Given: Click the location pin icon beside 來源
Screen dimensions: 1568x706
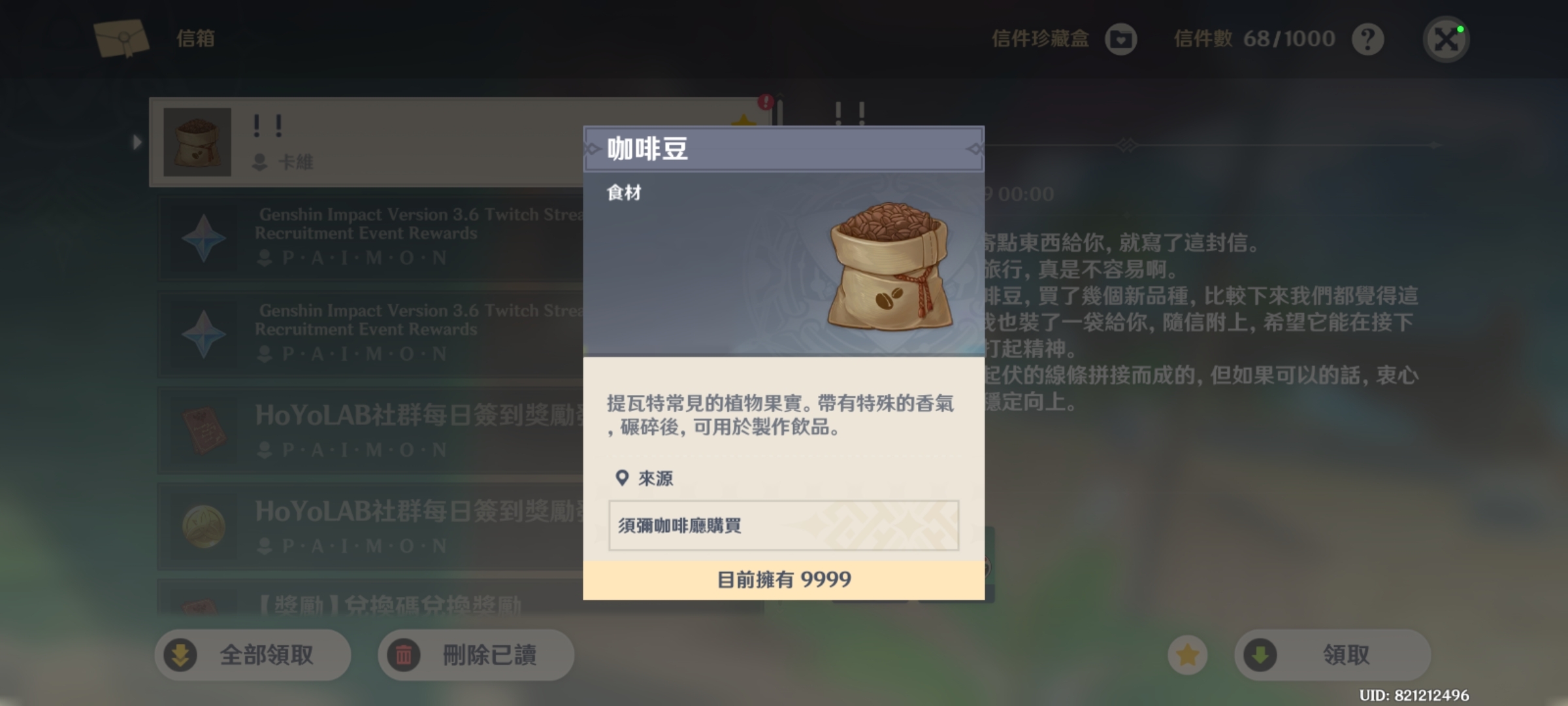Looking at the screenshot, I should coord(622,479).
